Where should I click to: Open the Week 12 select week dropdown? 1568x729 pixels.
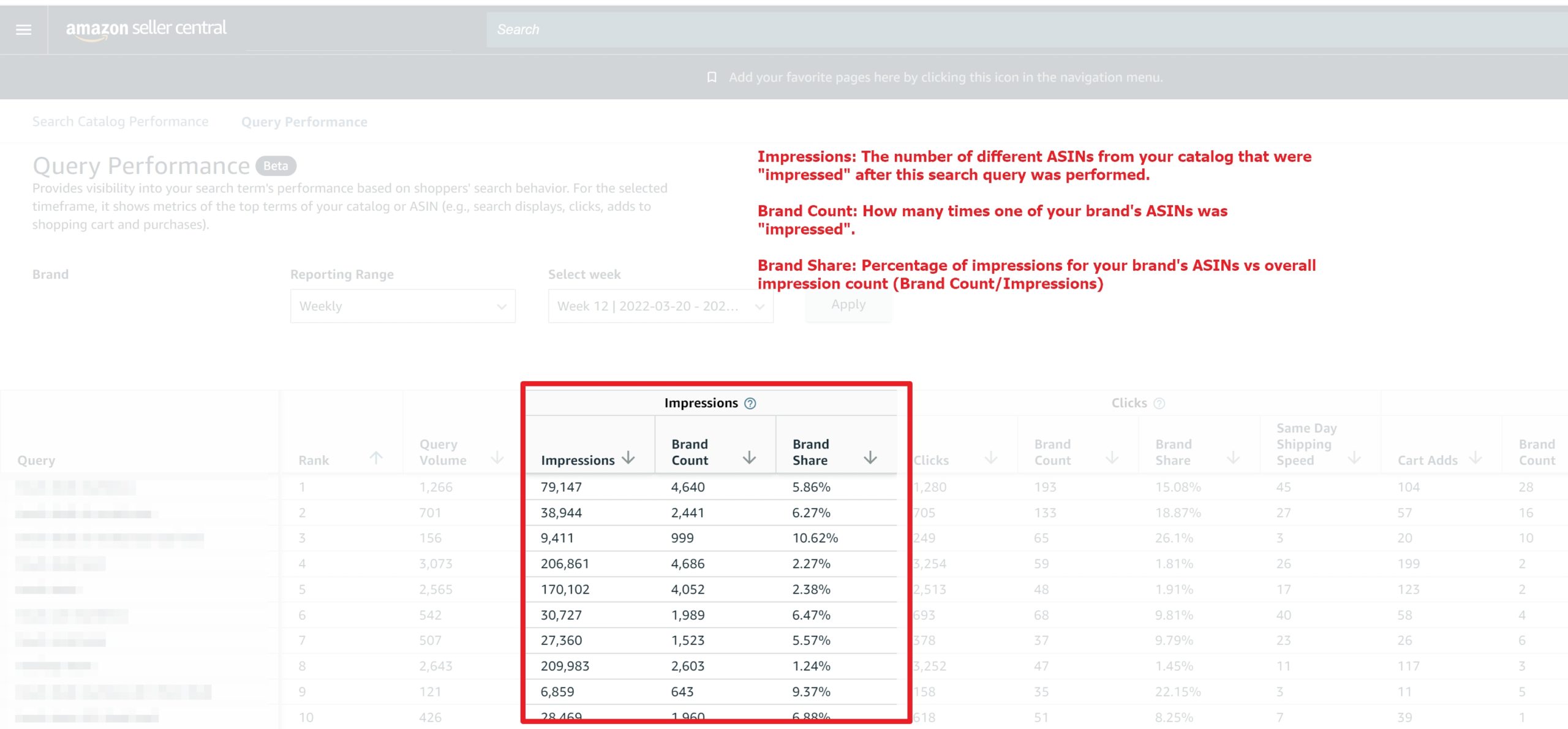(x=661, y=306)
